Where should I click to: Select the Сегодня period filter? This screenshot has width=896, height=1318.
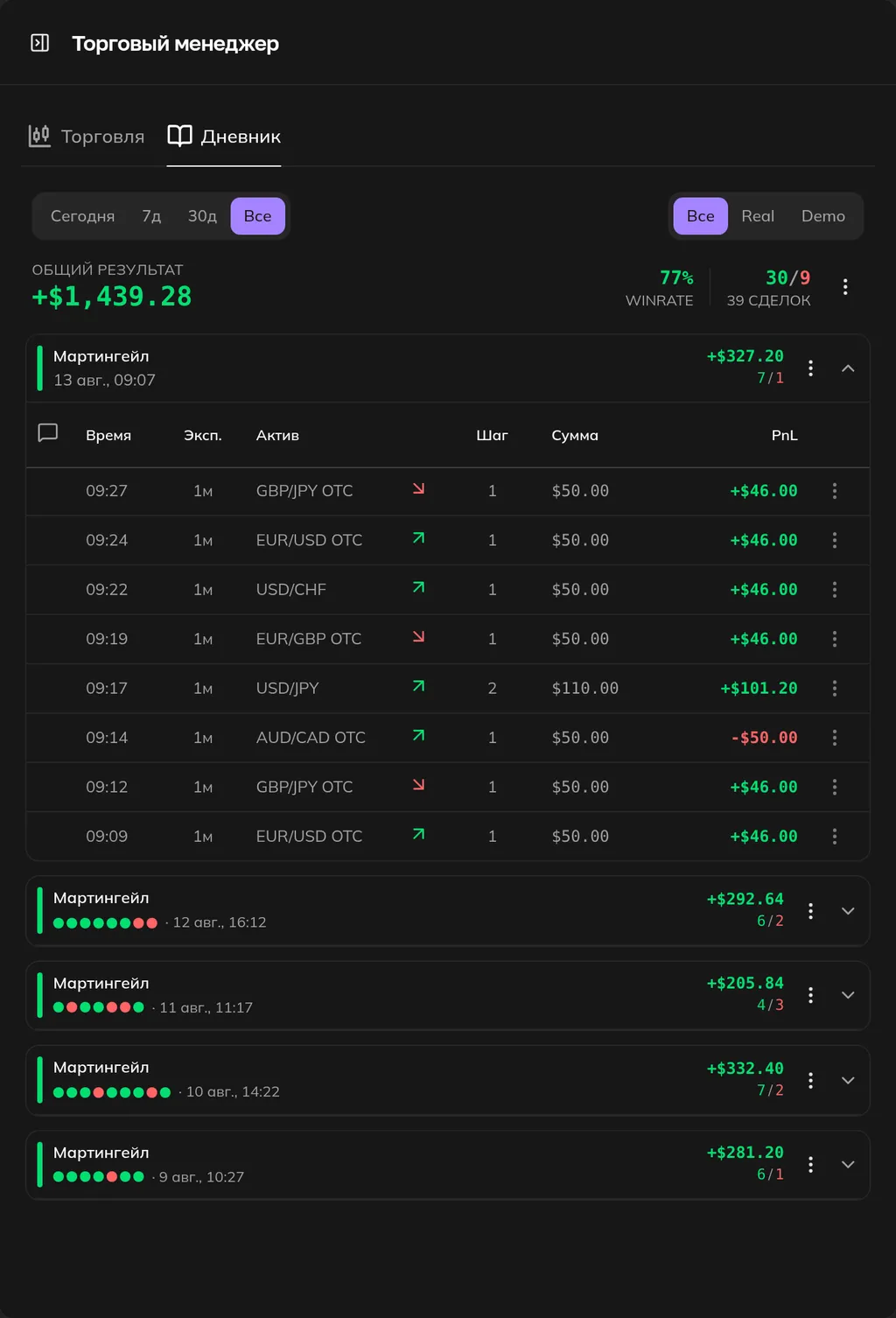(x=82, y=216)
